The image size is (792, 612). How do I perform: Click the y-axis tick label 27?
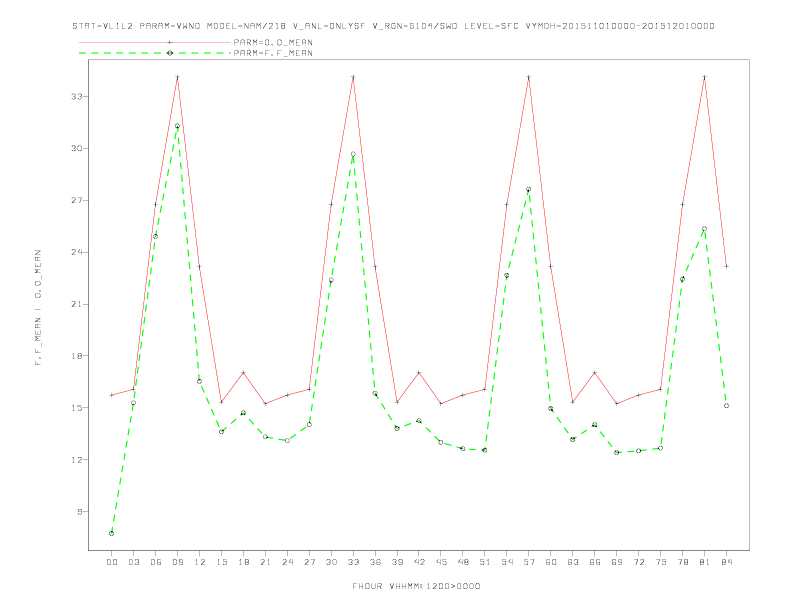point(77,200)
